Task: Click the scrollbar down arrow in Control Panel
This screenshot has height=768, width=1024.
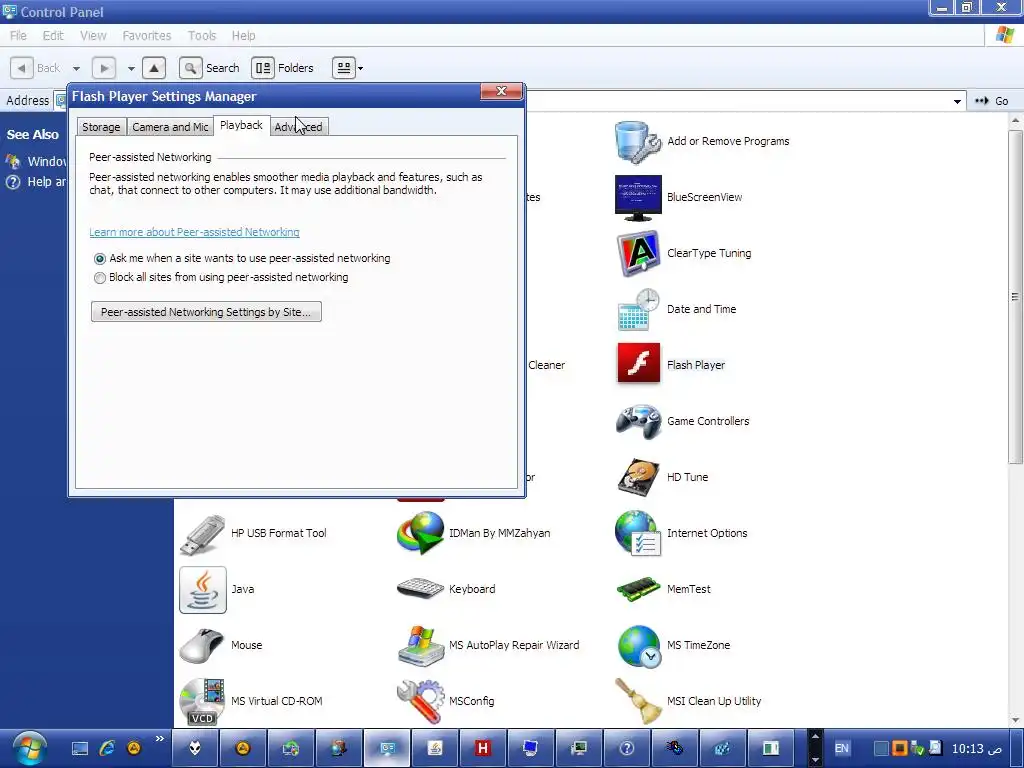Action: 1015,720
